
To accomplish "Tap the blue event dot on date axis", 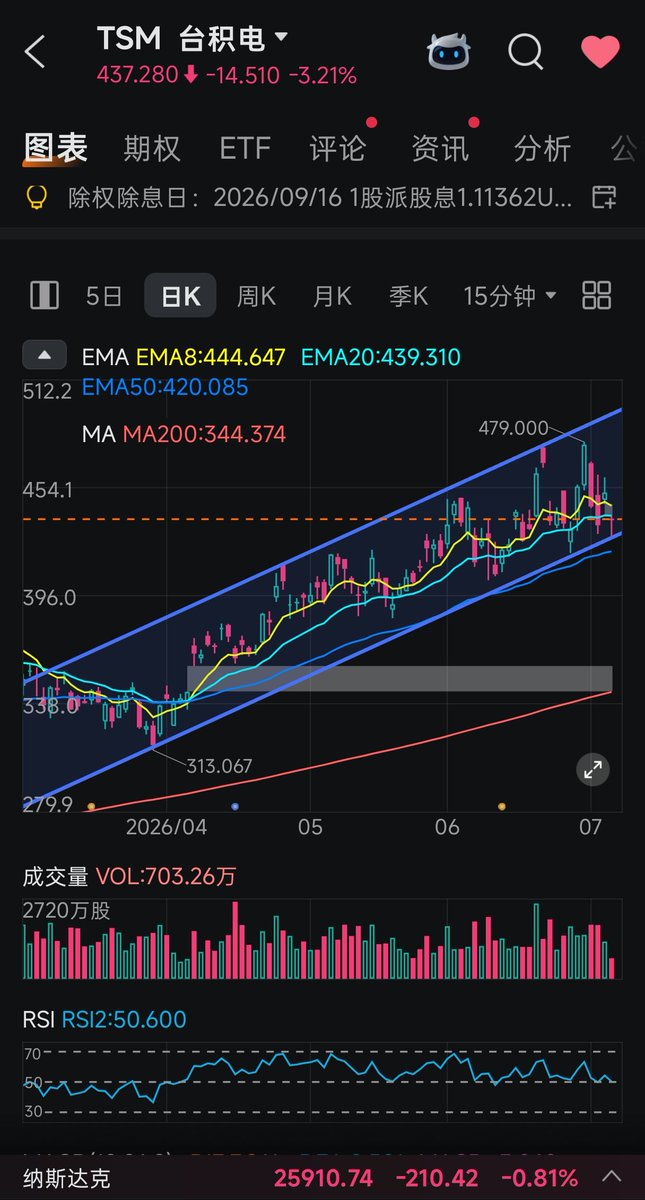I will 235,806.
